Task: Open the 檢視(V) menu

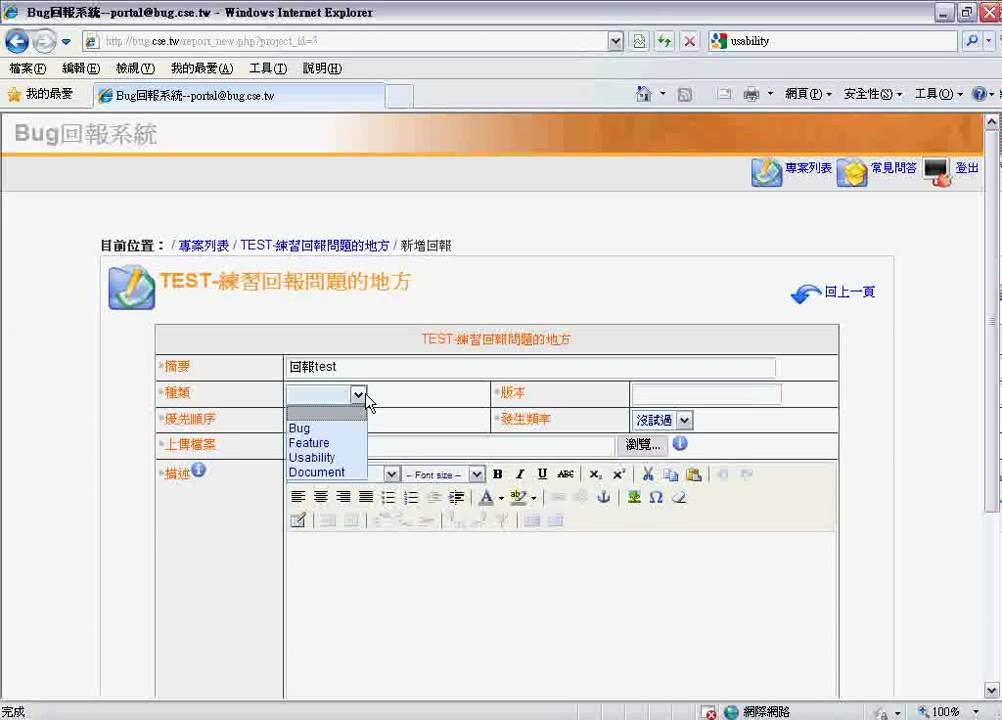Action: point(135,68)
